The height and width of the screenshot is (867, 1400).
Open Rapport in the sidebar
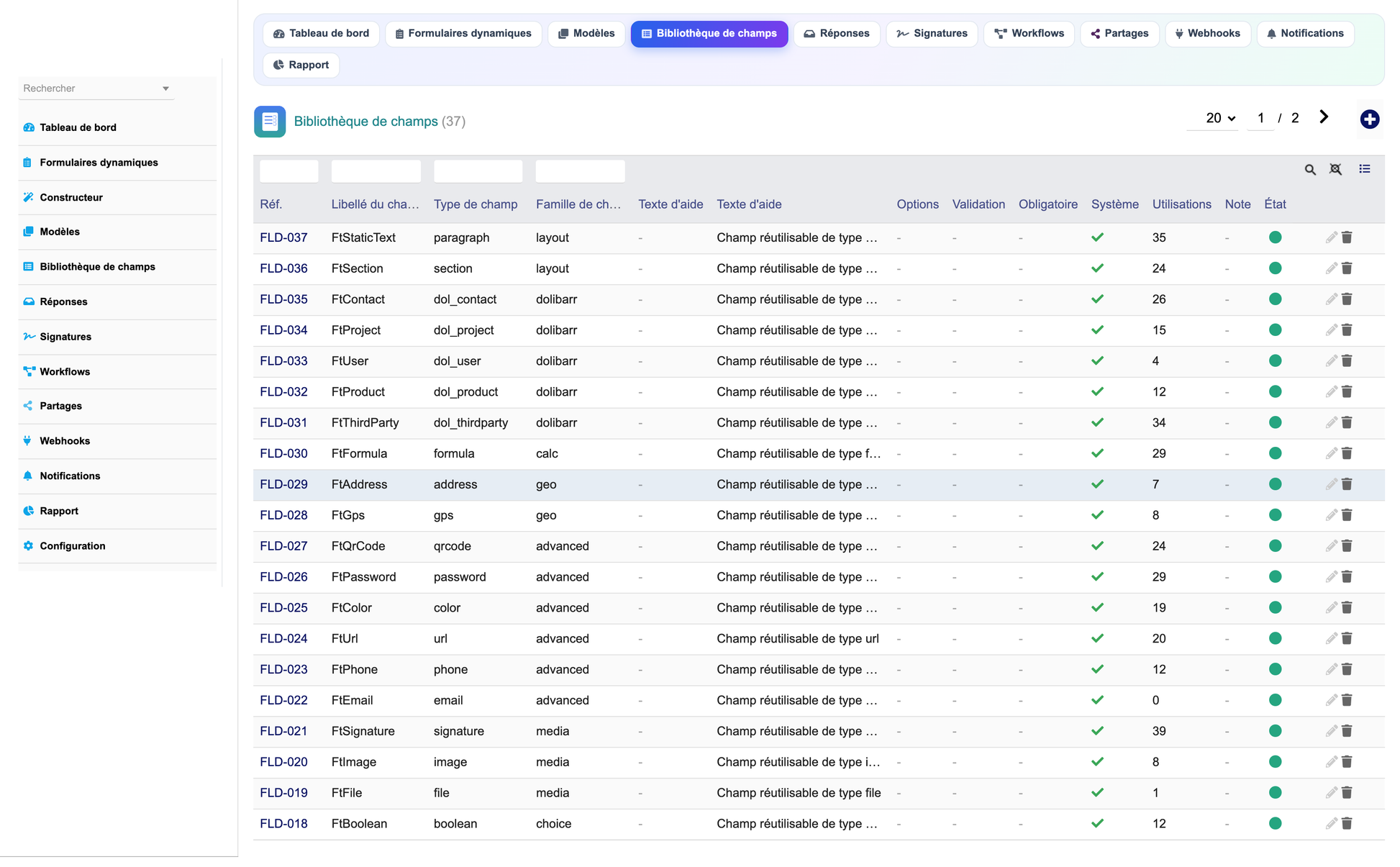[x=59, y=511]
